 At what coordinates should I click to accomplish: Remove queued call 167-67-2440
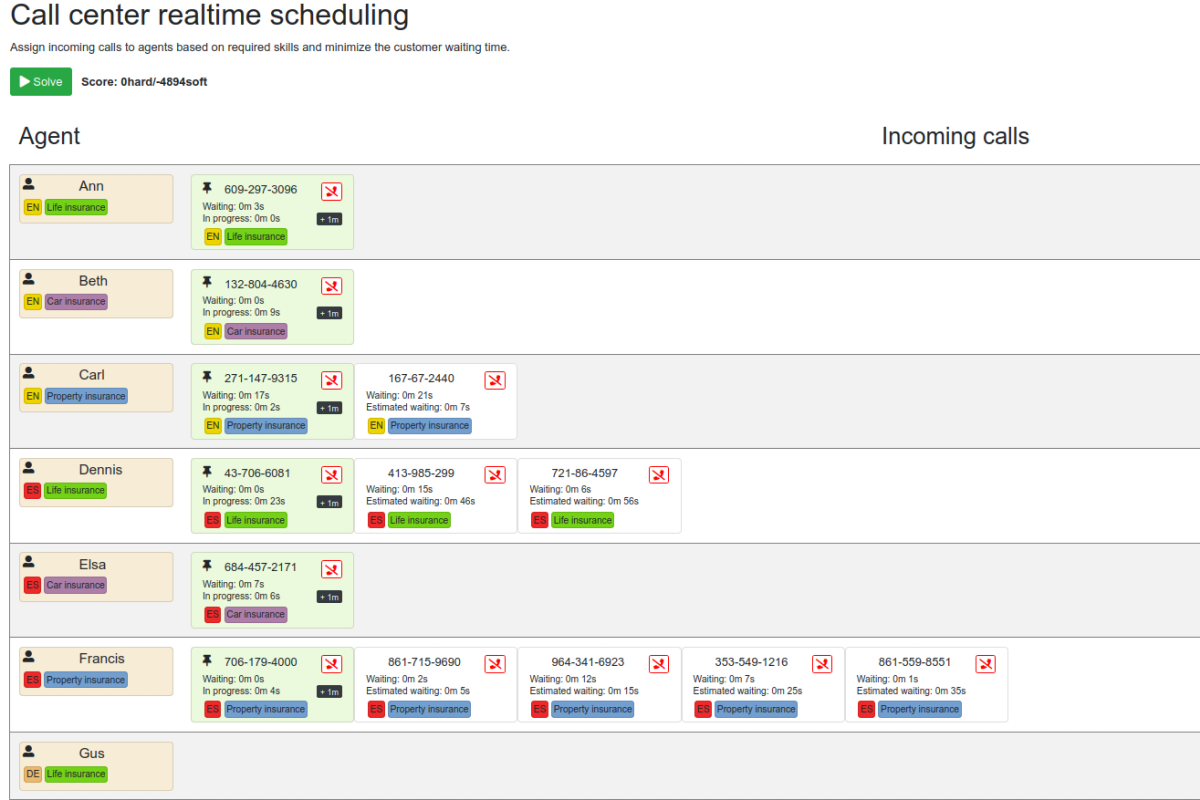click(495, 380)
